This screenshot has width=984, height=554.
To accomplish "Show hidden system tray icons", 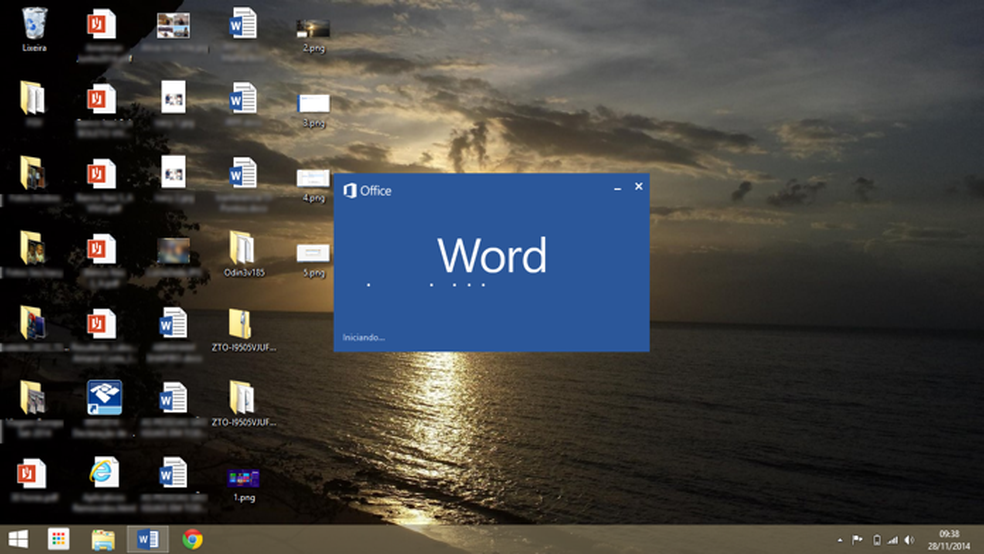I will [x=840, y=540].
